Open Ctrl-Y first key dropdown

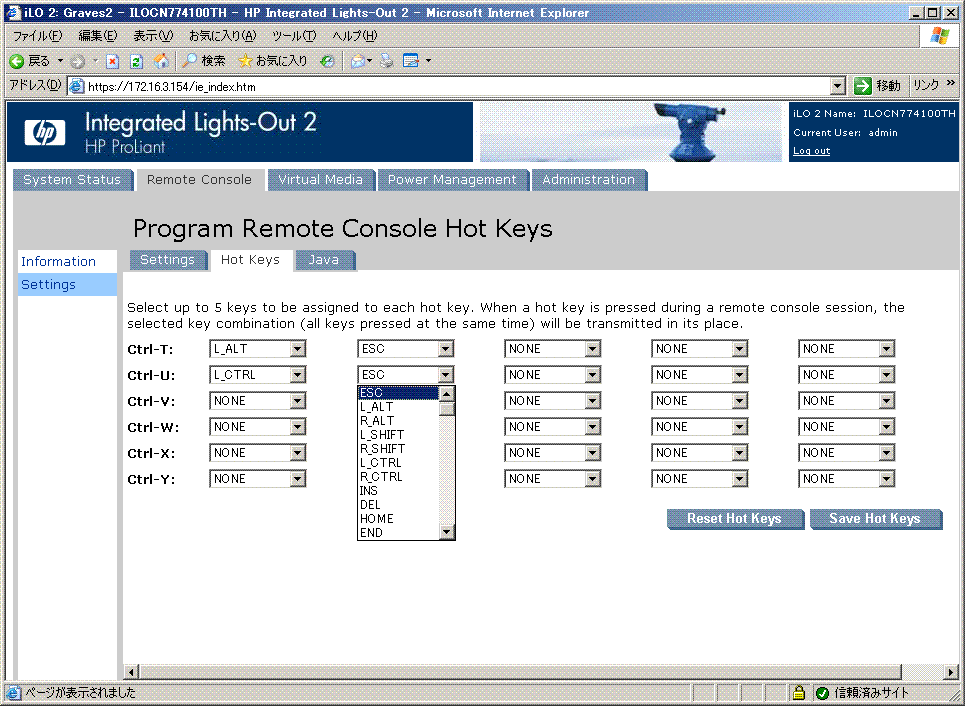(257, 479)
